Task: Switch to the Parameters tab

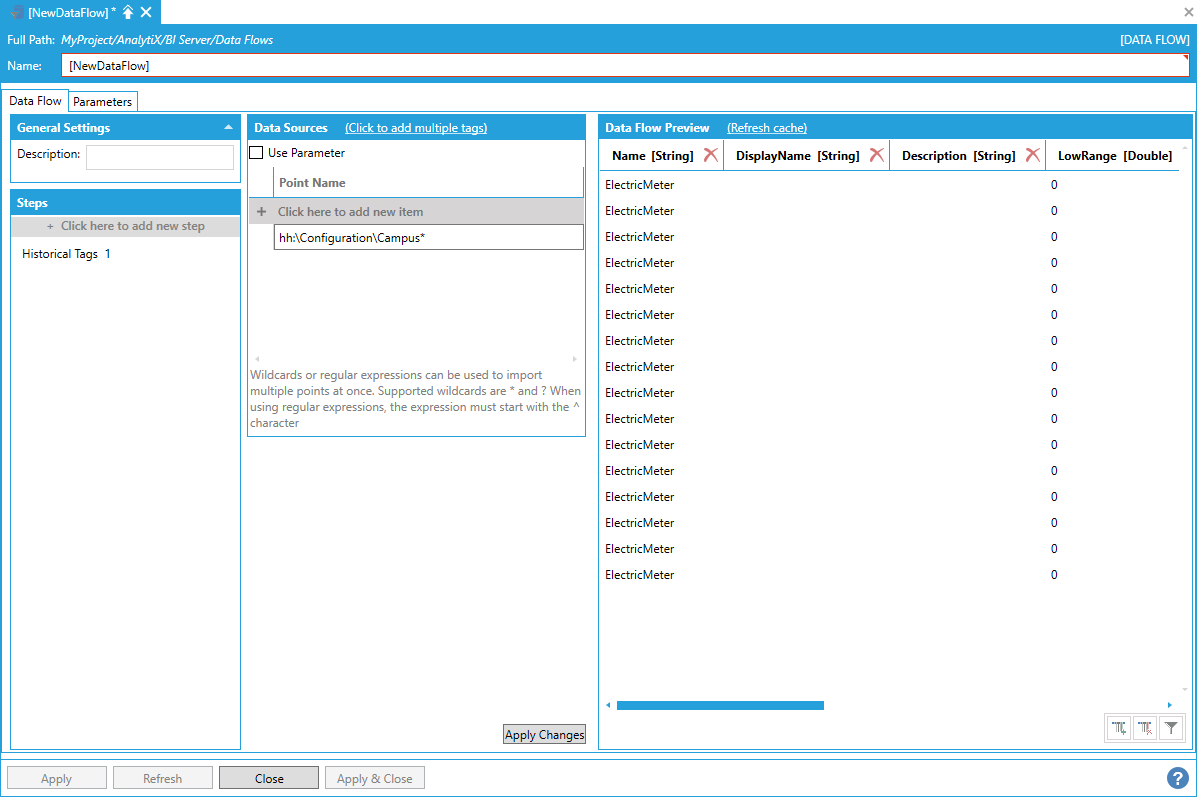Action: click(x=102, y=102)
